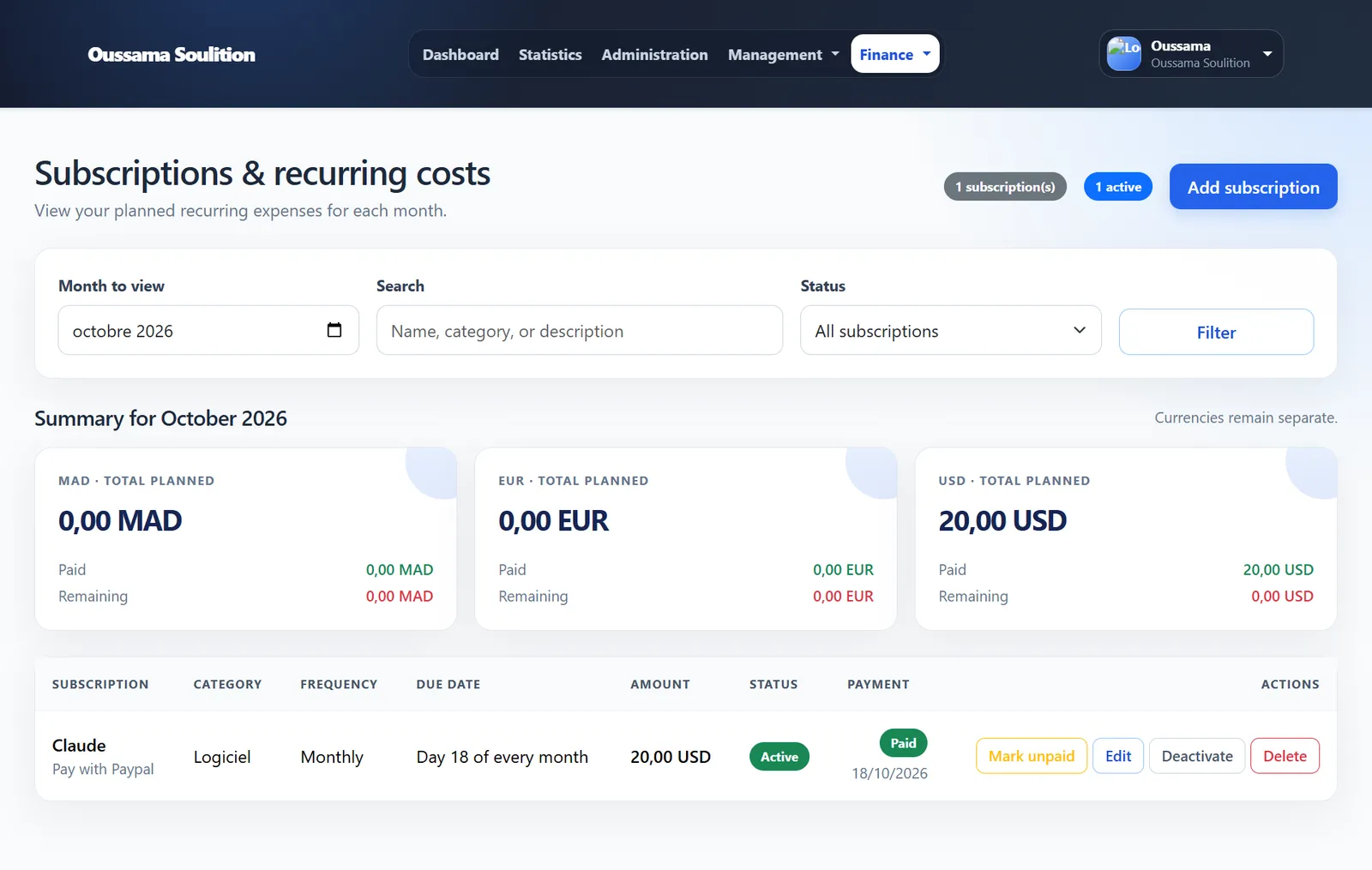The image size is (1372, 870).
Task: Click the 20,00 USD total planned heading
Action: [x=1002, y=520]
